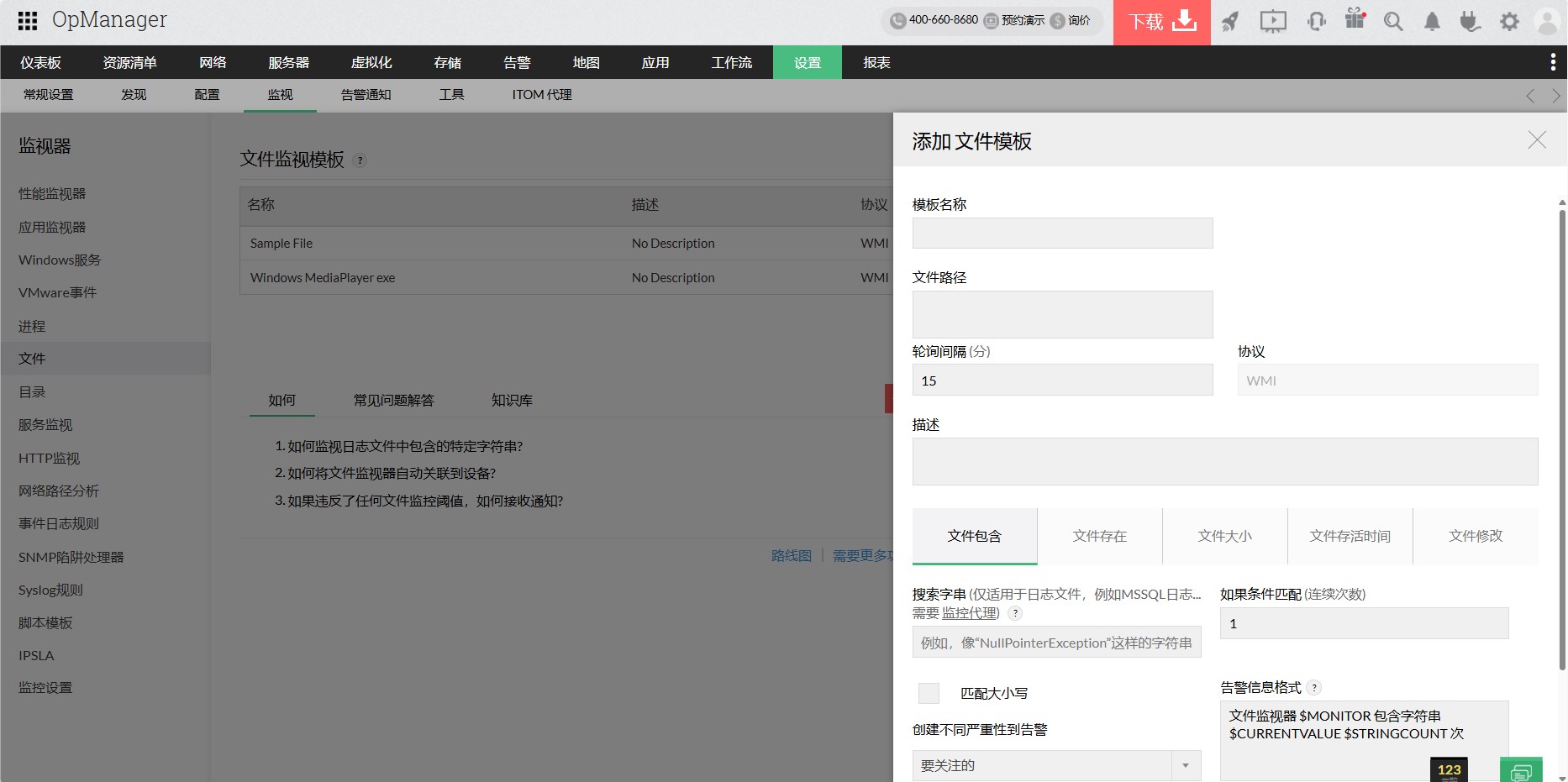Switch to the 常见问题解答 FAQ tab
Screen dimensions: 1568x782
[x=393, y=401]
